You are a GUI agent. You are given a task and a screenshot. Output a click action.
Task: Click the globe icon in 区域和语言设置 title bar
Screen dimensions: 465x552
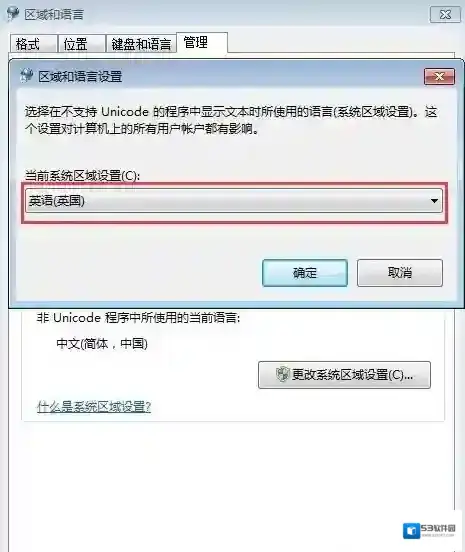pyautogui.click(x=26, y=76)
